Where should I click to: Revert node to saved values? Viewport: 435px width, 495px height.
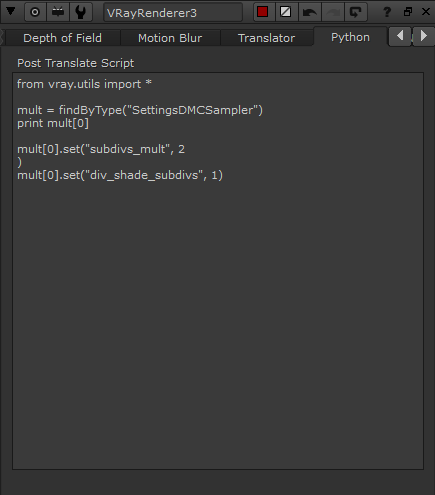pos(356,12)
